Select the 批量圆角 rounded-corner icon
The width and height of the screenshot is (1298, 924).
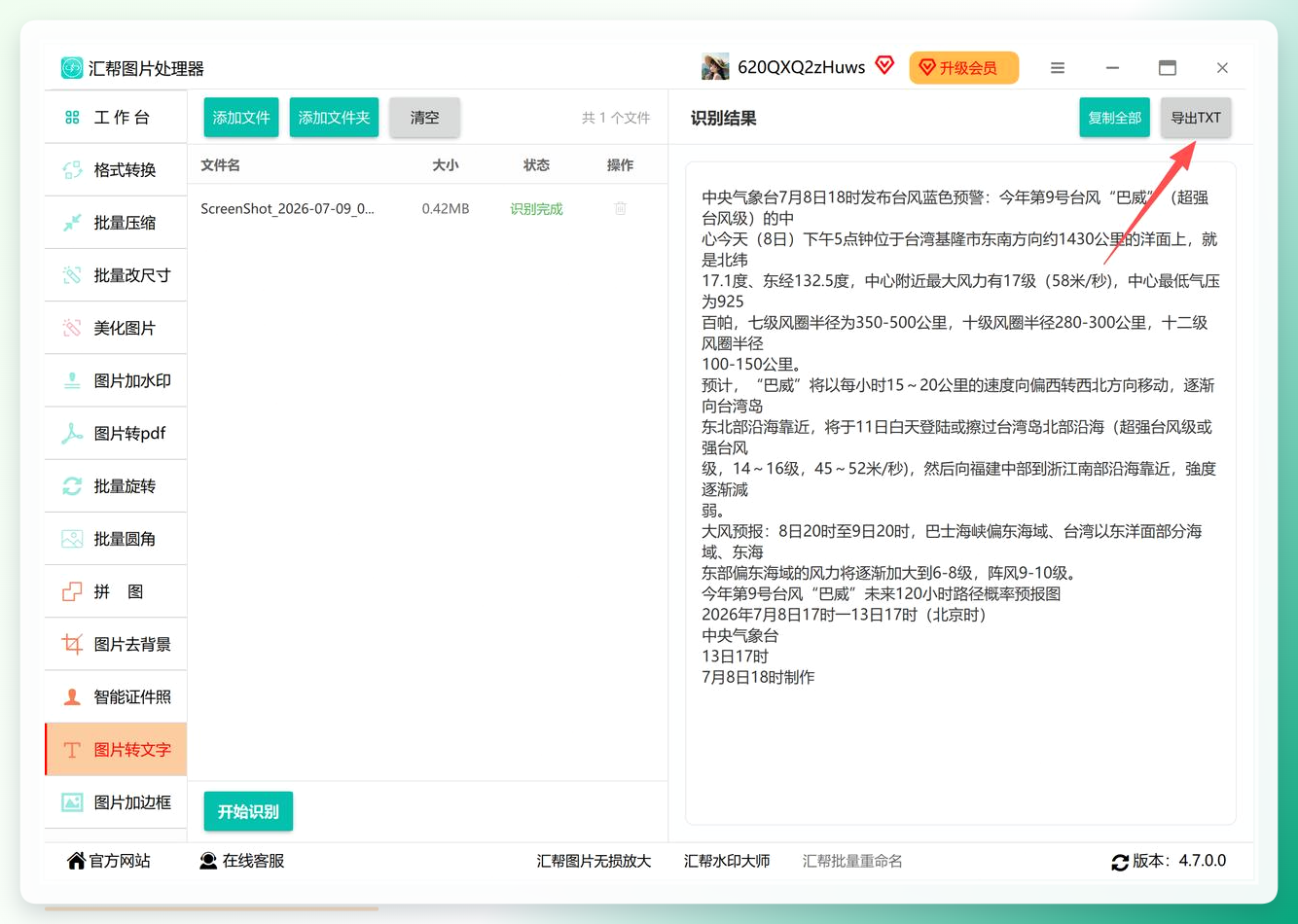coord(72,539)
